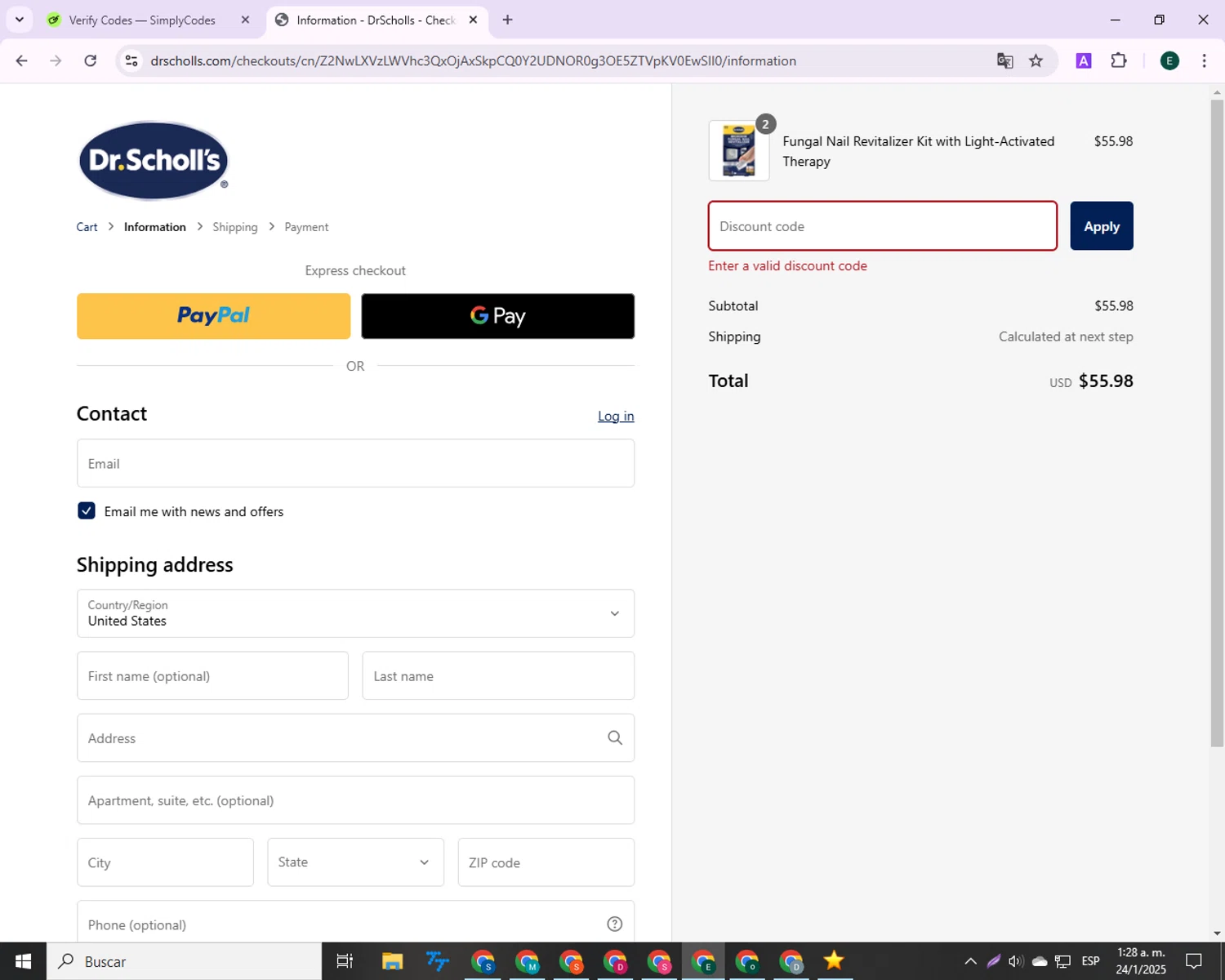Image resolution: width=1225 pixels, height=980 pixels.
Task: Switch to the Verify Codes SimplyCodes tab
Action: coord(140,20)
